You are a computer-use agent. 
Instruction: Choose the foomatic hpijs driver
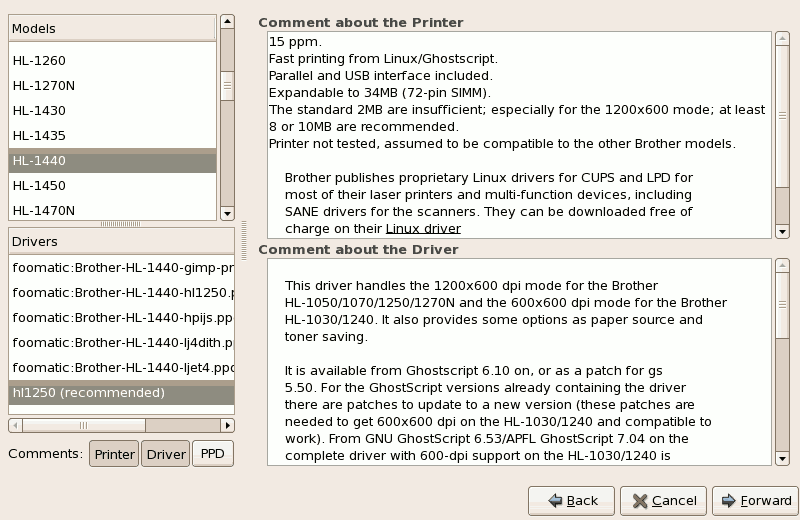point(121,317)
